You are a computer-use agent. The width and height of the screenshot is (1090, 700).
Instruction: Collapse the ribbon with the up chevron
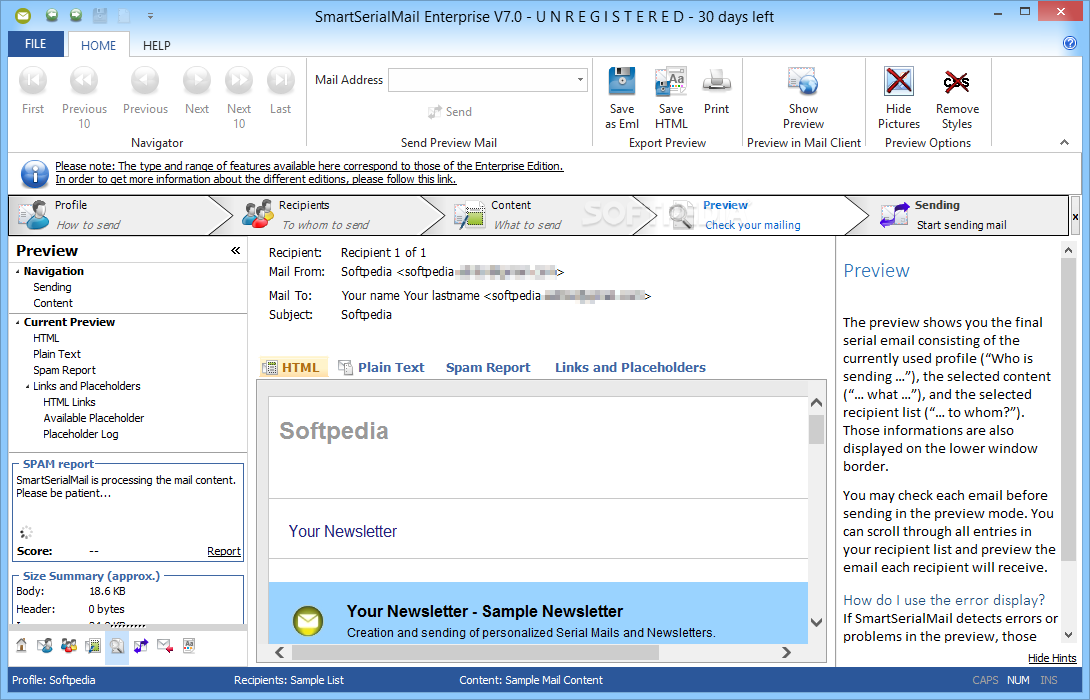(1064, 143)
